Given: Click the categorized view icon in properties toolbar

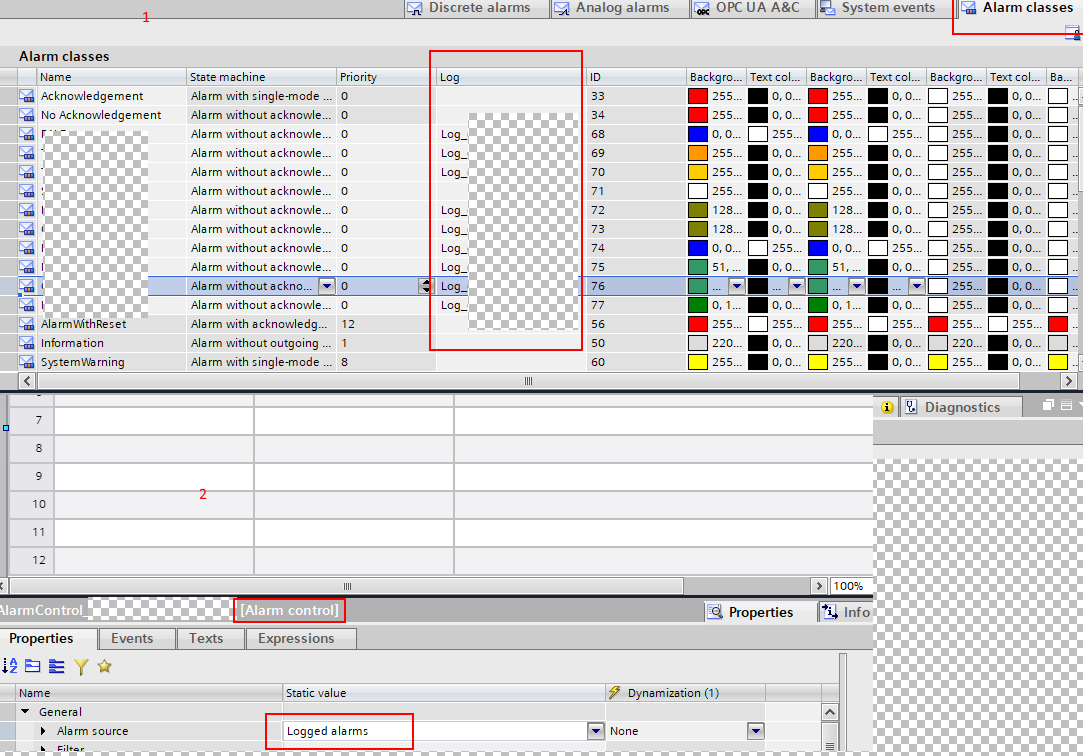Looking at the screenshot, I should click(x=32, y=666).
